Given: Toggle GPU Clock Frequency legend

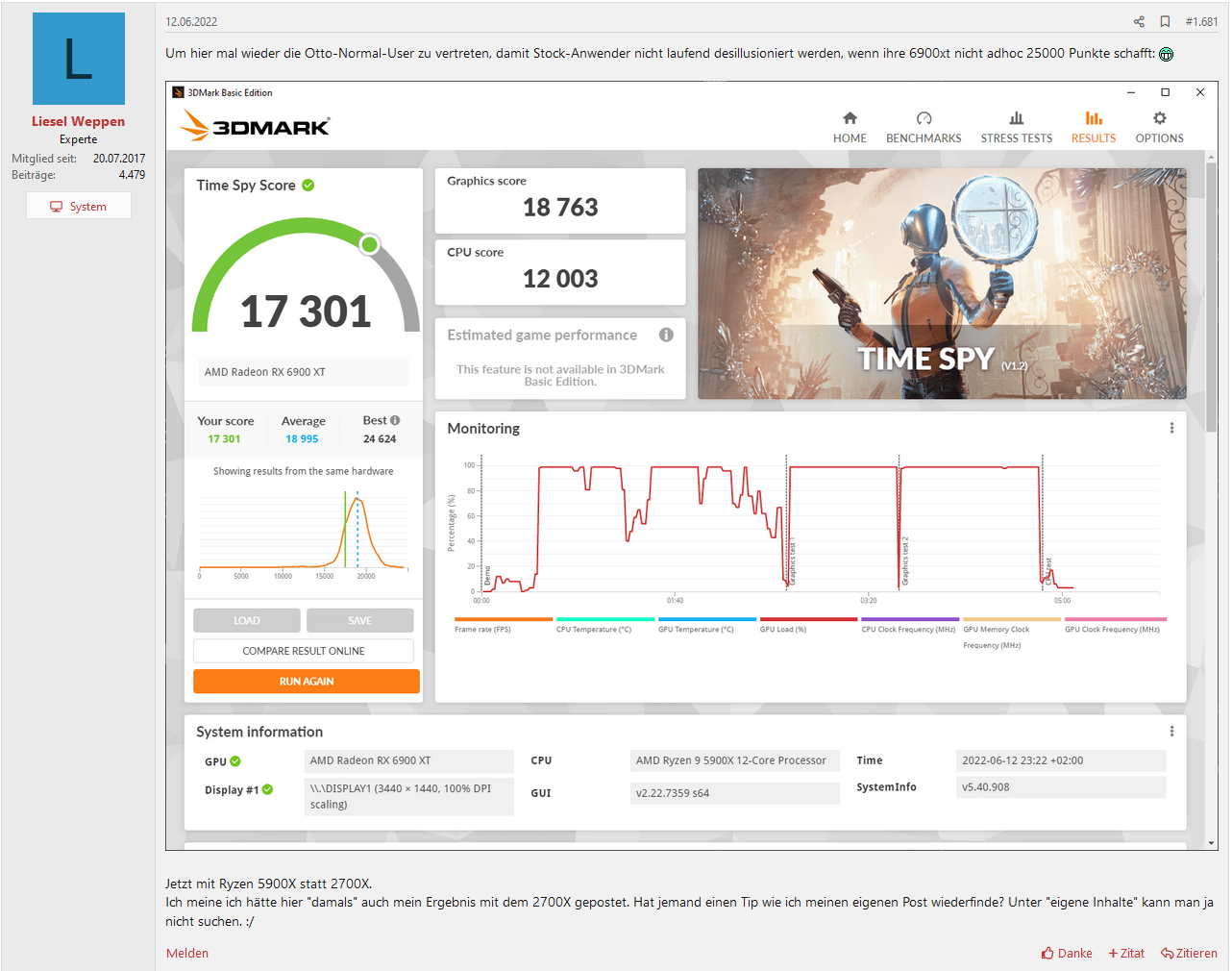Looking at the screenshot, I should [x=1115, y=625].
